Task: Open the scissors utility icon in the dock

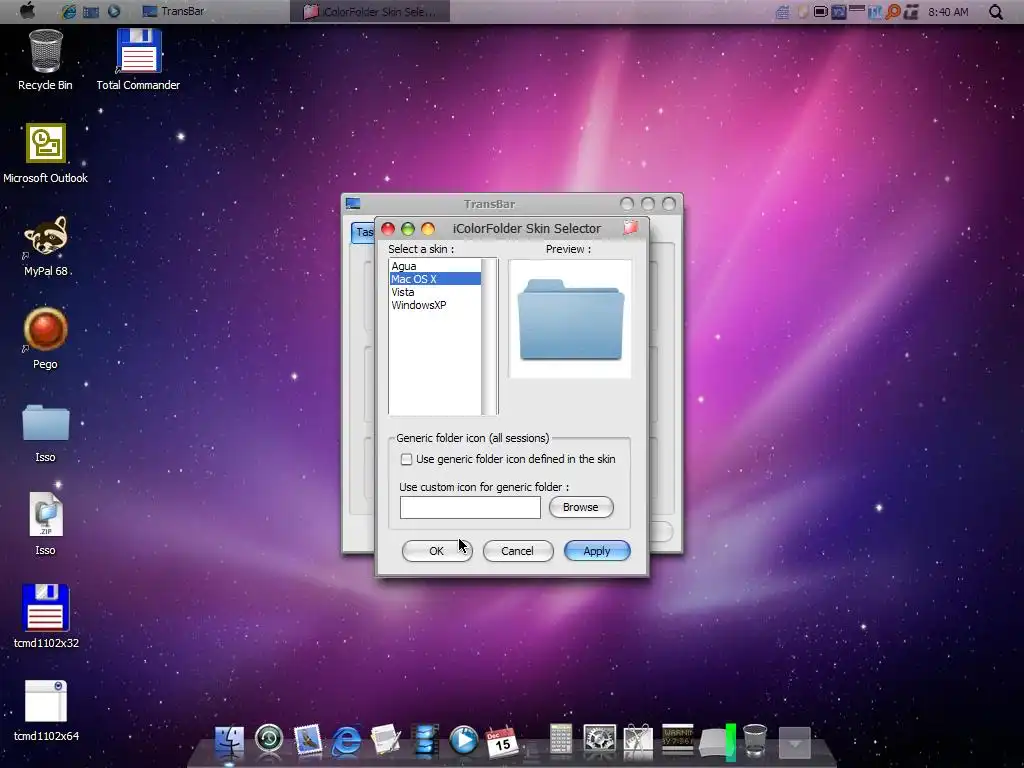Action: [x=638, y=742]
